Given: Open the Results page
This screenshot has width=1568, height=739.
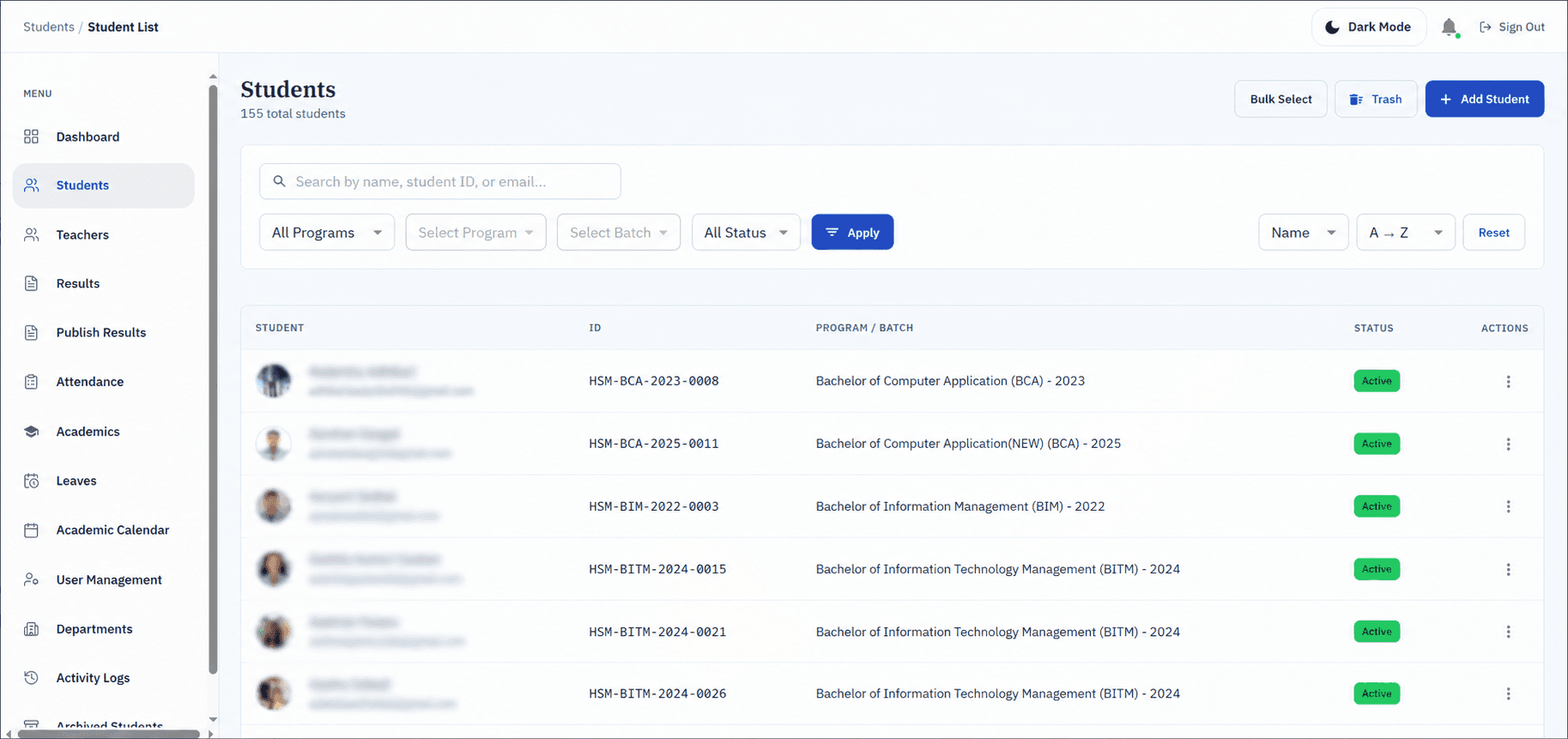Looking at the screenshot, I should point(104,283).
